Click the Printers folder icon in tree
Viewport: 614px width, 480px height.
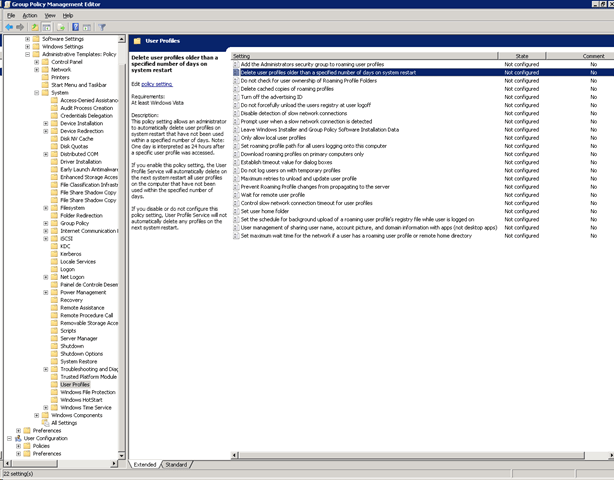point(45,77)
